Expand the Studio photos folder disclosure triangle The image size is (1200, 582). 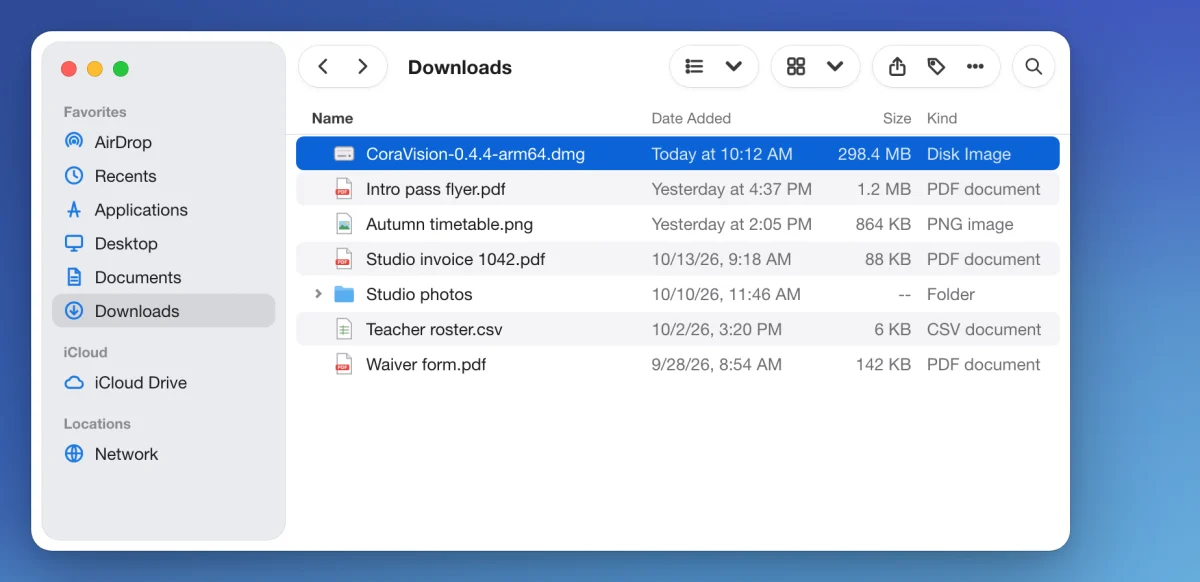tap(318, 294)
